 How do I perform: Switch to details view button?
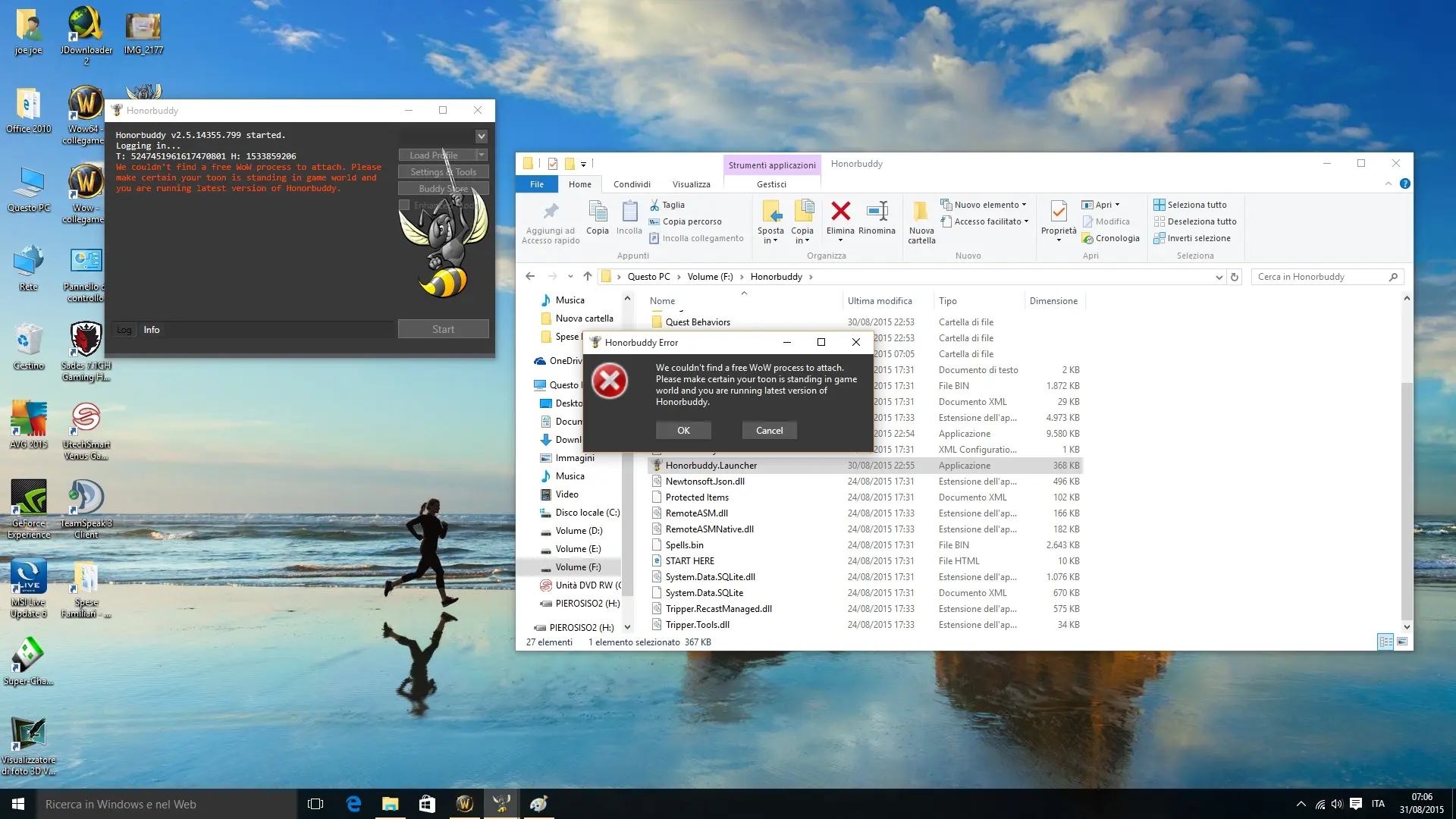pyautogui.click(x=1385, y=642)
